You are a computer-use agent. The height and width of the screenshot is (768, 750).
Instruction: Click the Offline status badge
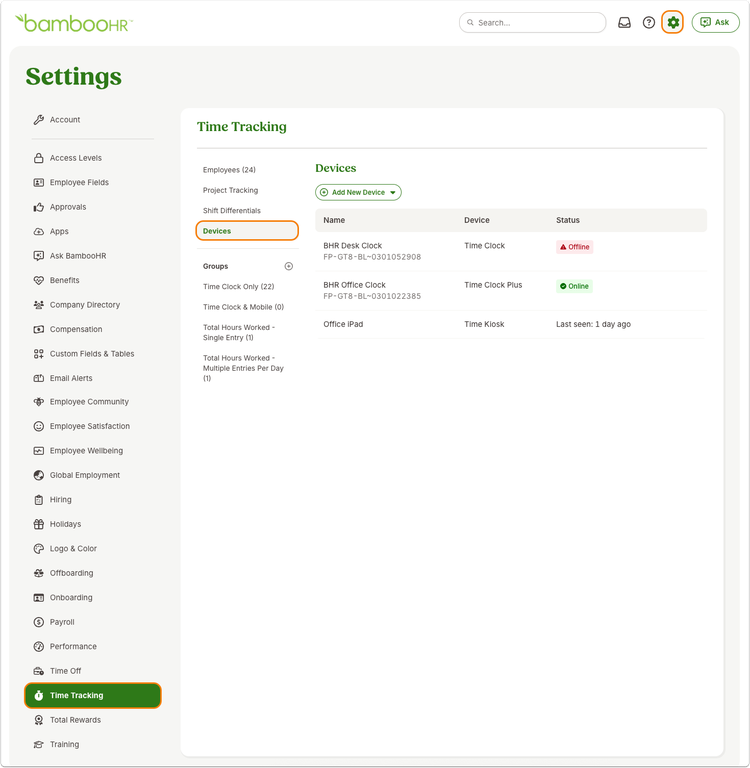coord(574,247)
